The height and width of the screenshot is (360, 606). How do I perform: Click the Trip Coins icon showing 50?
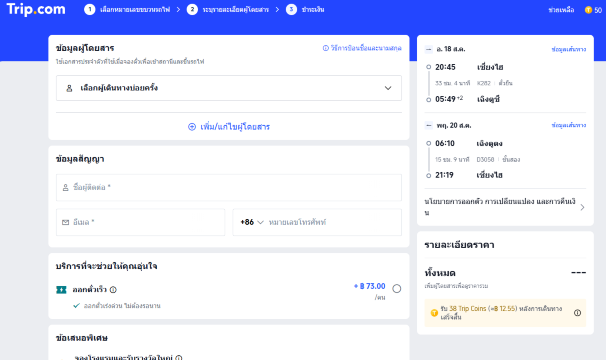588,10
